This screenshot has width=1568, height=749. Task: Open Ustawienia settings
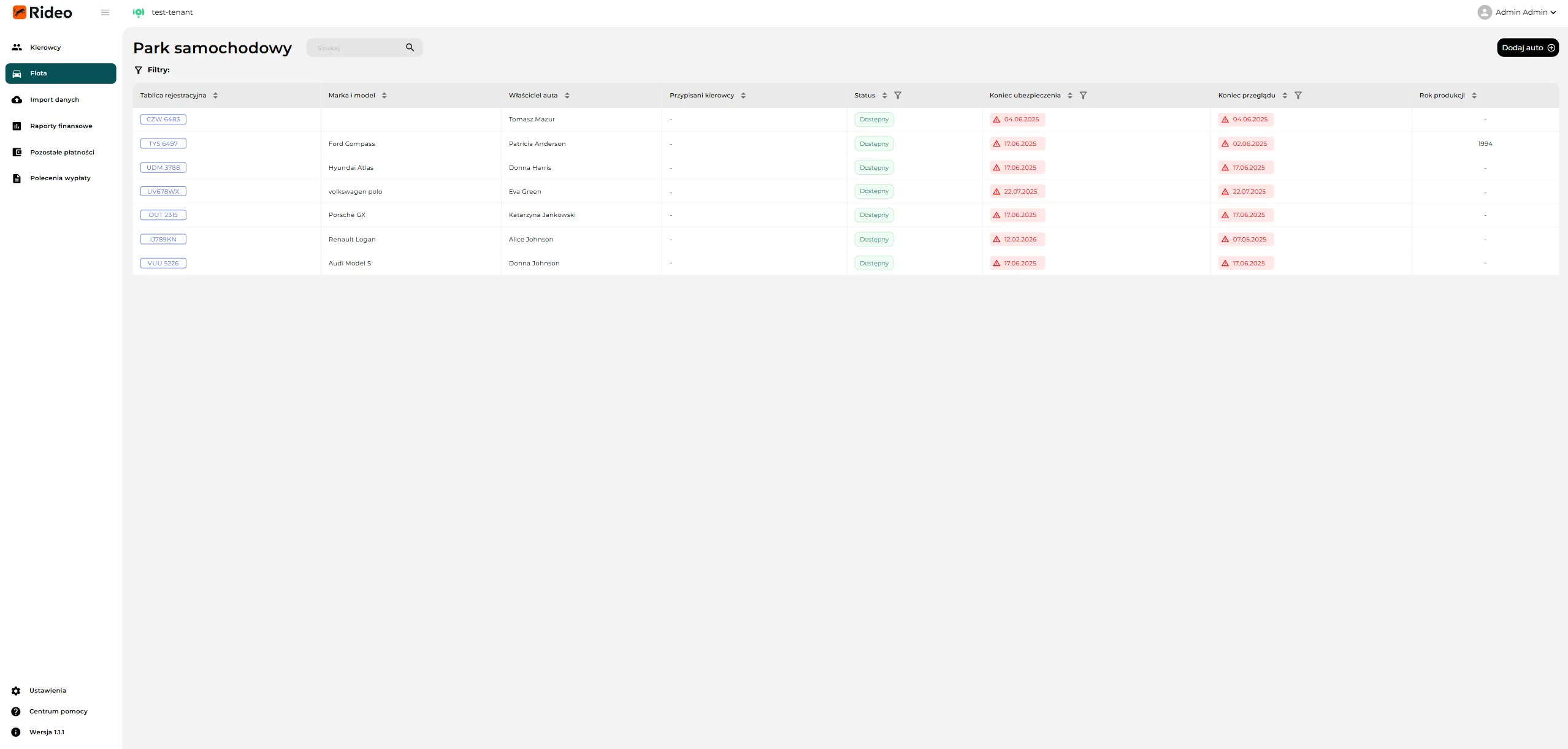click(39, 691)
